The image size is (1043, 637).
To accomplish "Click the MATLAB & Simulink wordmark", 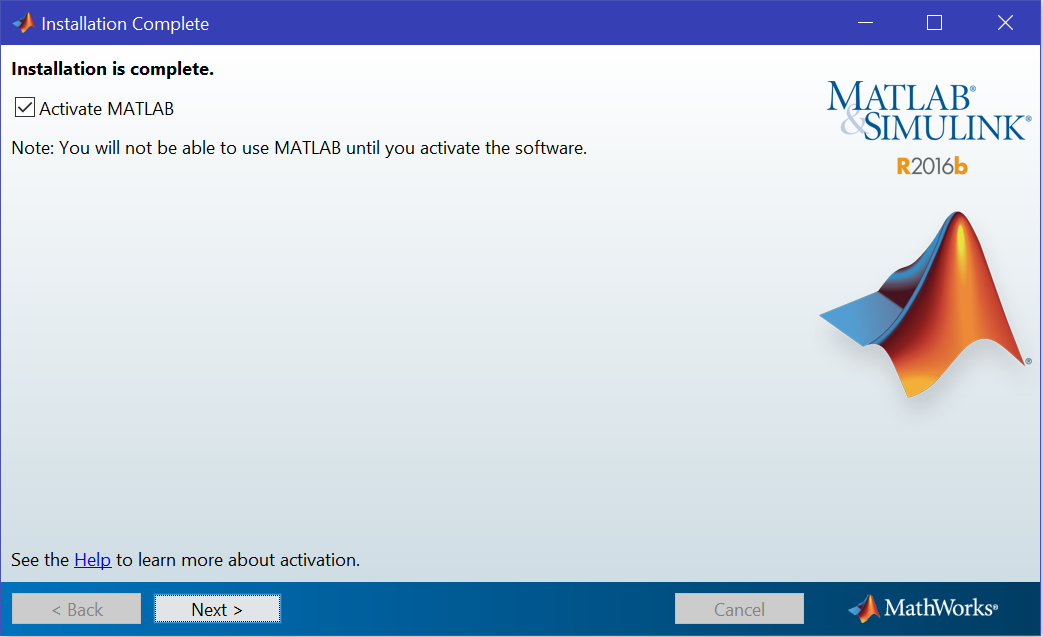I will [x=929, y=111].
